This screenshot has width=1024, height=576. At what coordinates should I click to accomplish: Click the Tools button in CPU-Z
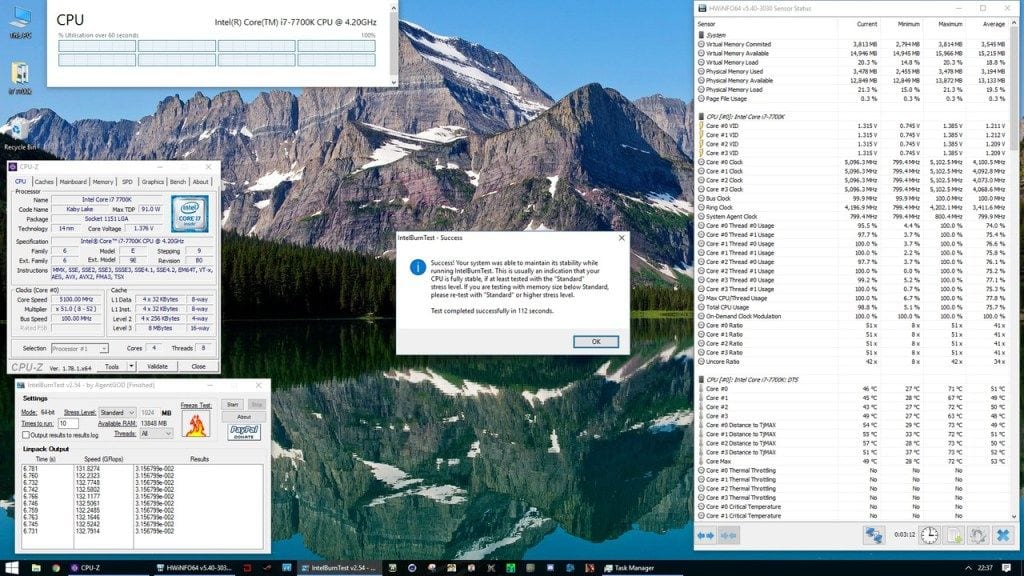tap(112, 366)
